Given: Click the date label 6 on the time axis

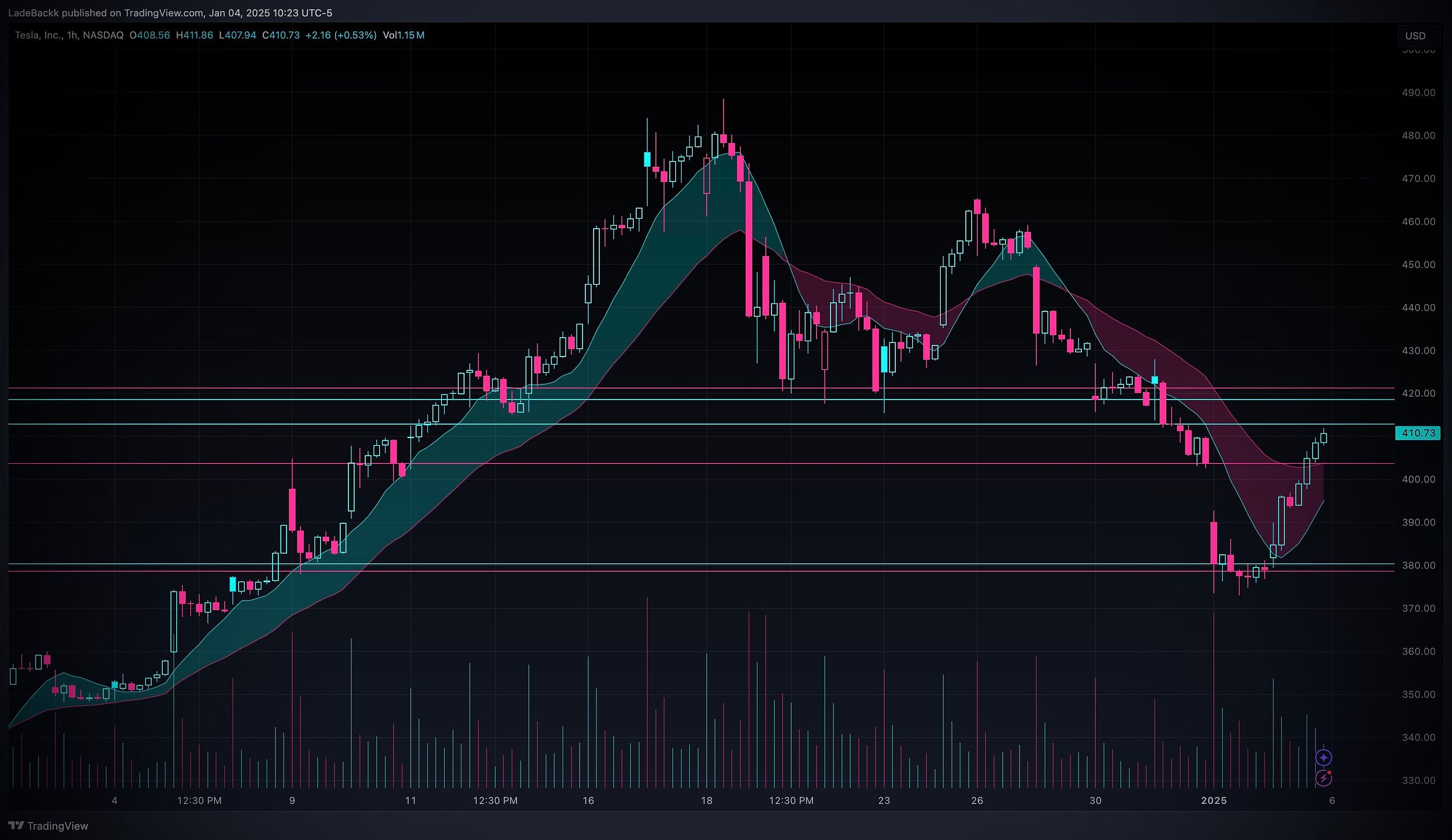Looking at the screenshot, I should (x=1332, y=800).
